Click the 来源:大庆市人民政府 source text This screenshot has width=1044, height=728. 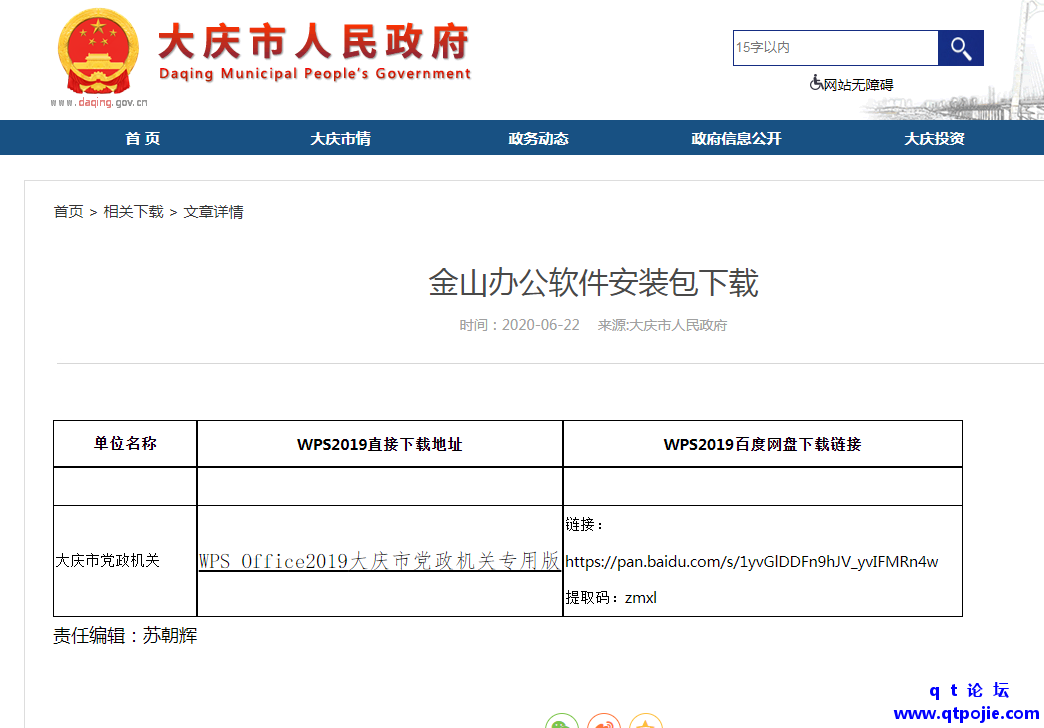(x=662, y=325)
